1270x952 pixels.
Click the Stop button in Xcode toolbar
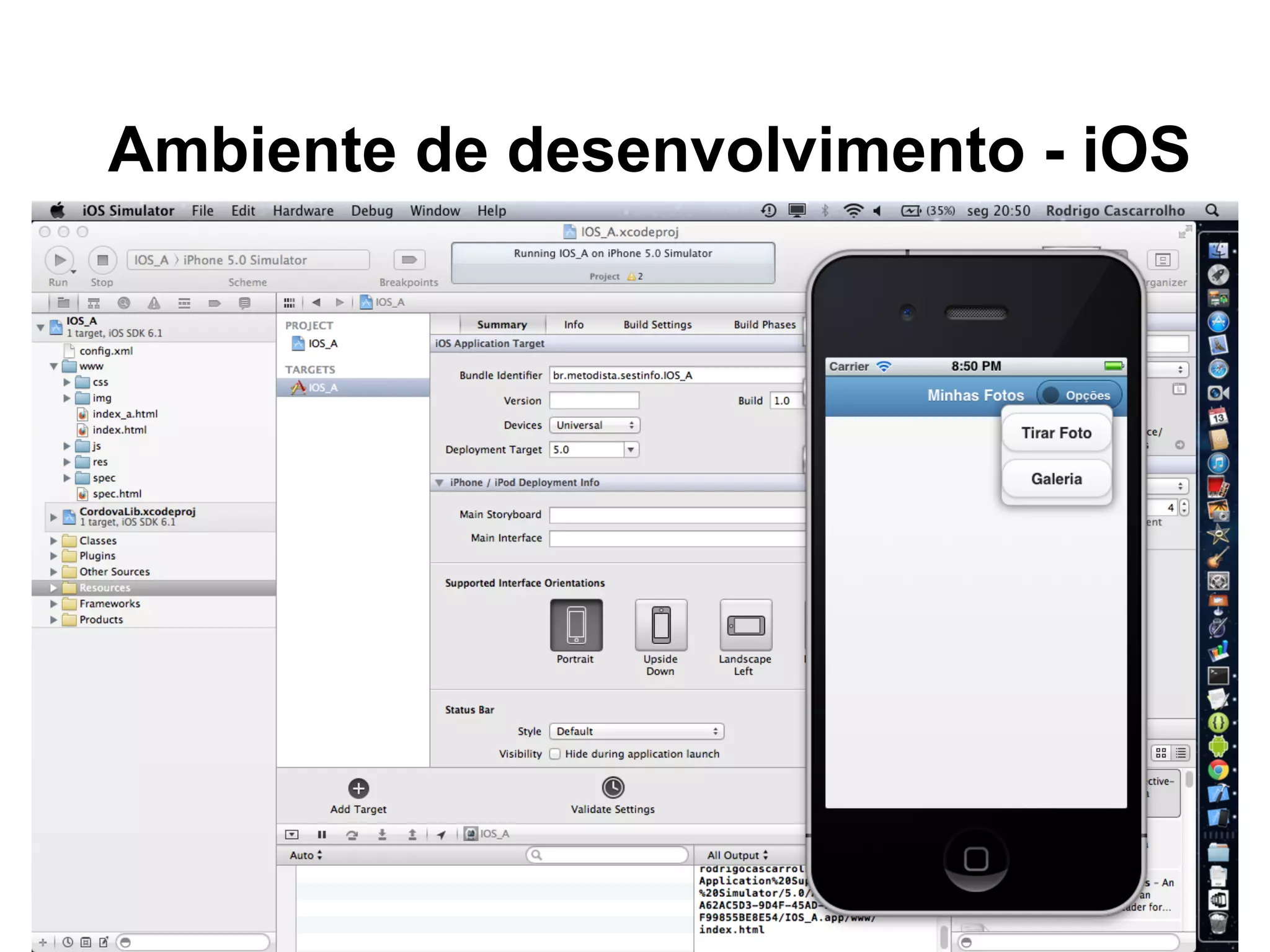102,260
